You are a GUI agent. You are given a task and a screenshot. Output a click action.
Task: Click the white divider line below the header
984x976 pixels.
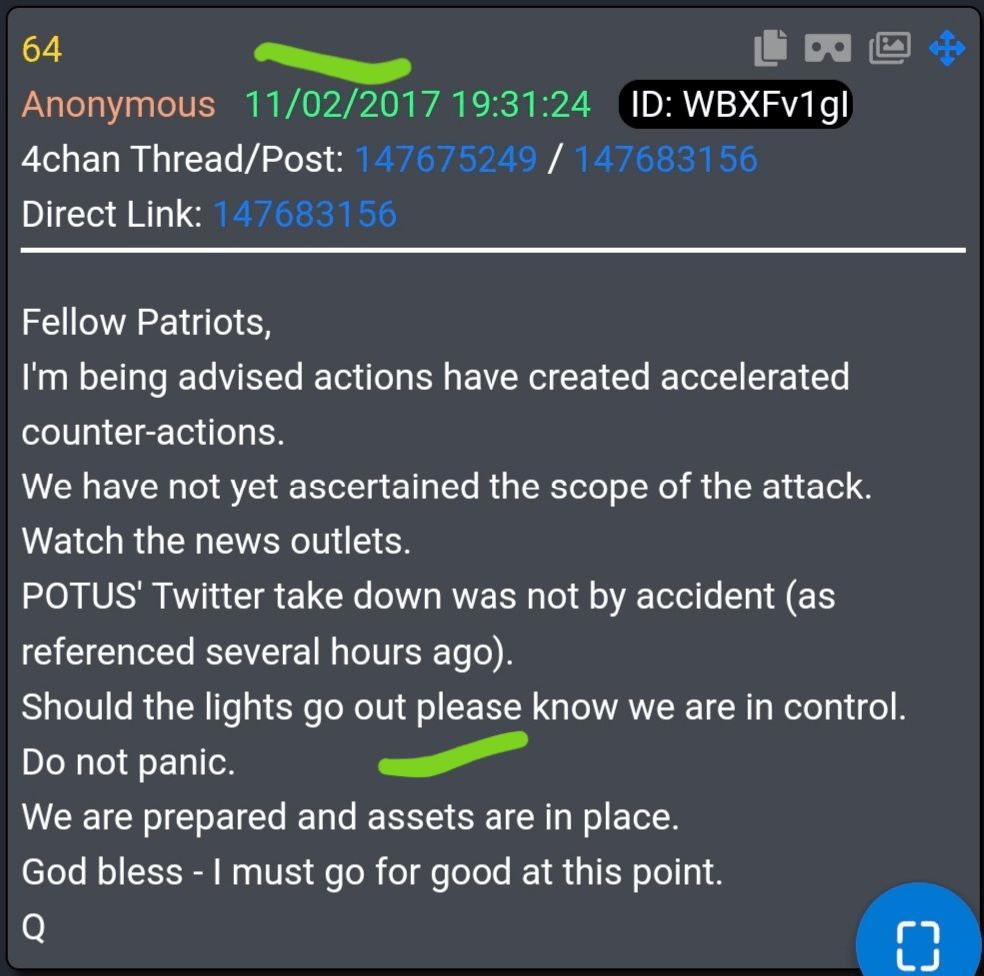click(x=493, y=250)
